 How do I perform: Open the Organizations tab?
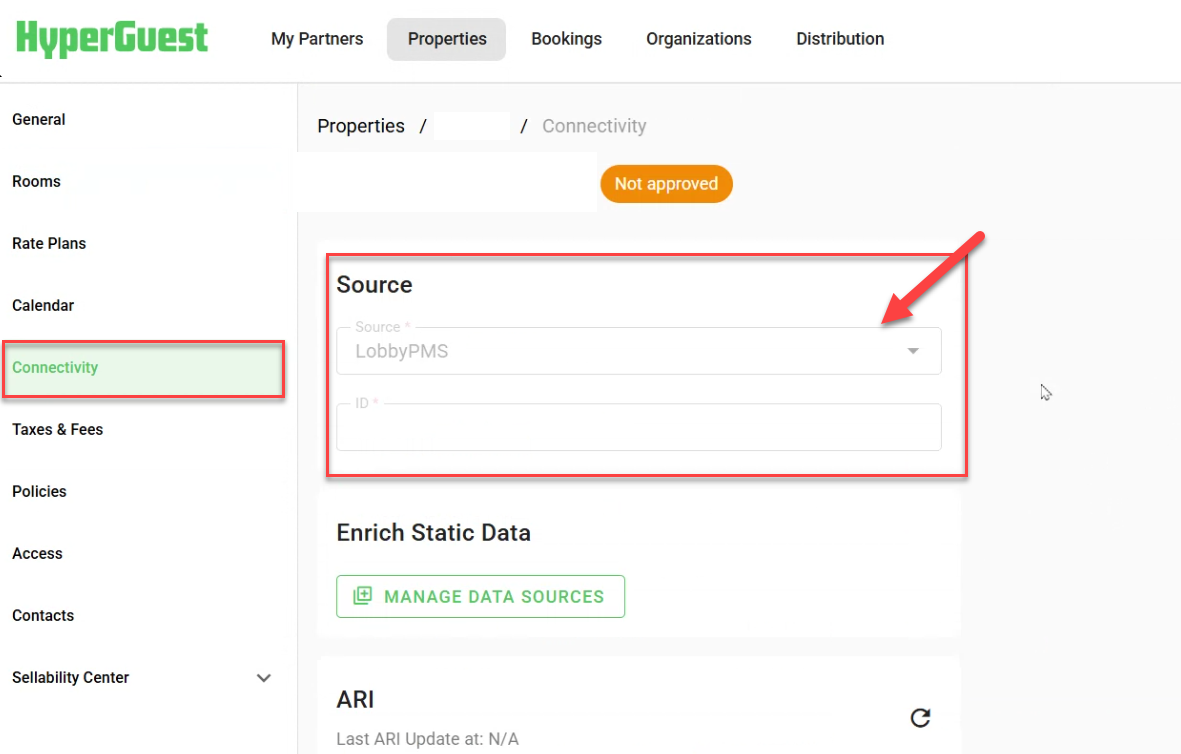pos(698,39)
